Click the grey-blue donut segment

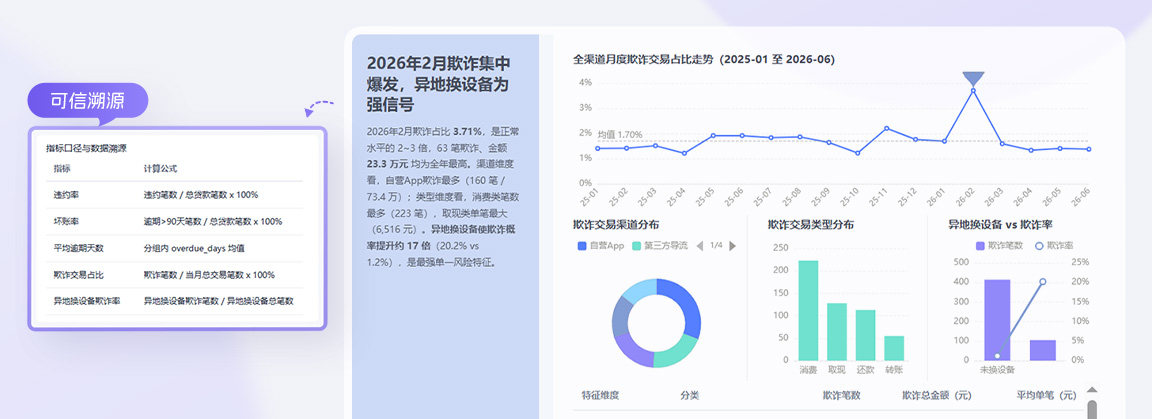(619, 316)
